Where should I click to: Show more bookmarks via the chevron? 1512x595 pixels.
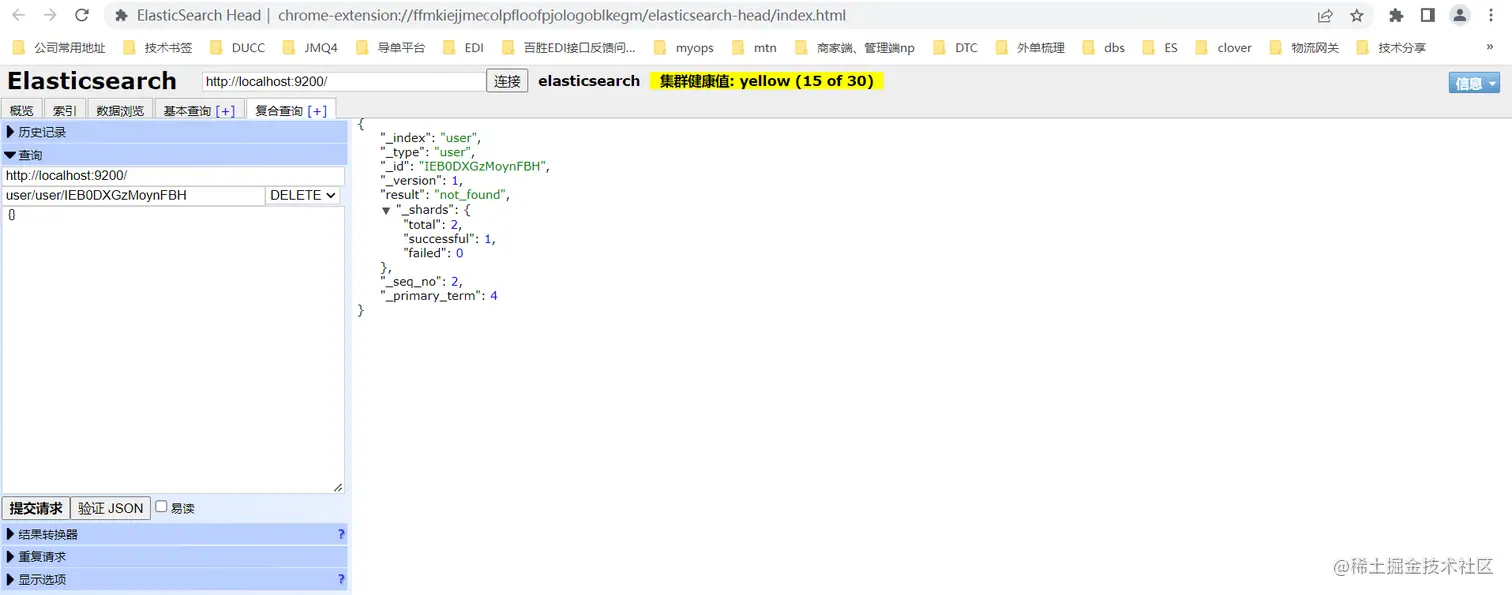pyautogui.click(x=1490, y=47)
